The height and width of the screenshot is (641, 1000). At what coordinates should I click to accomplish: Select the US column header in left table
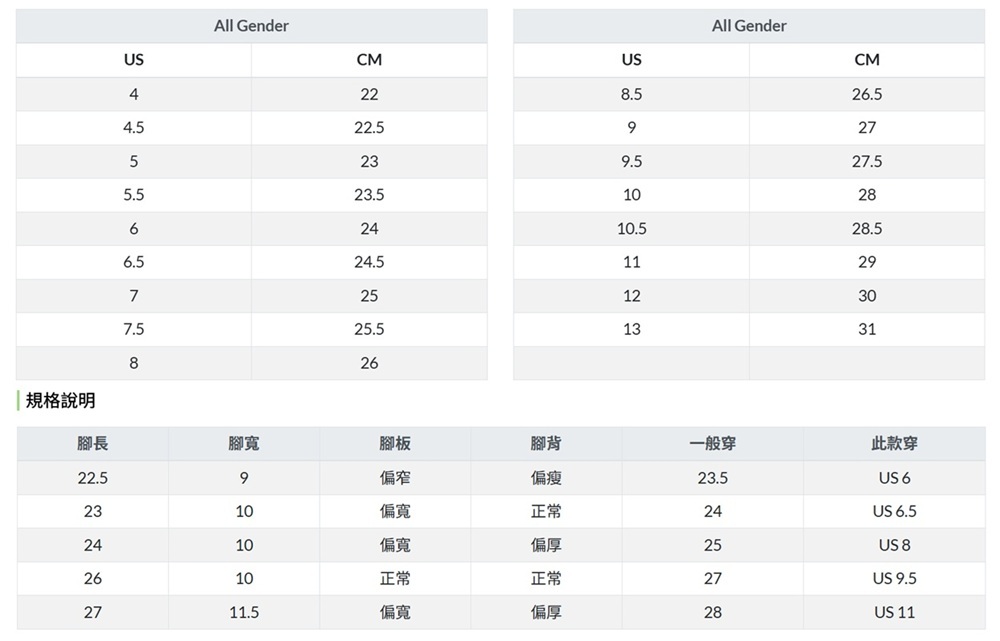[x=133, y=60]
